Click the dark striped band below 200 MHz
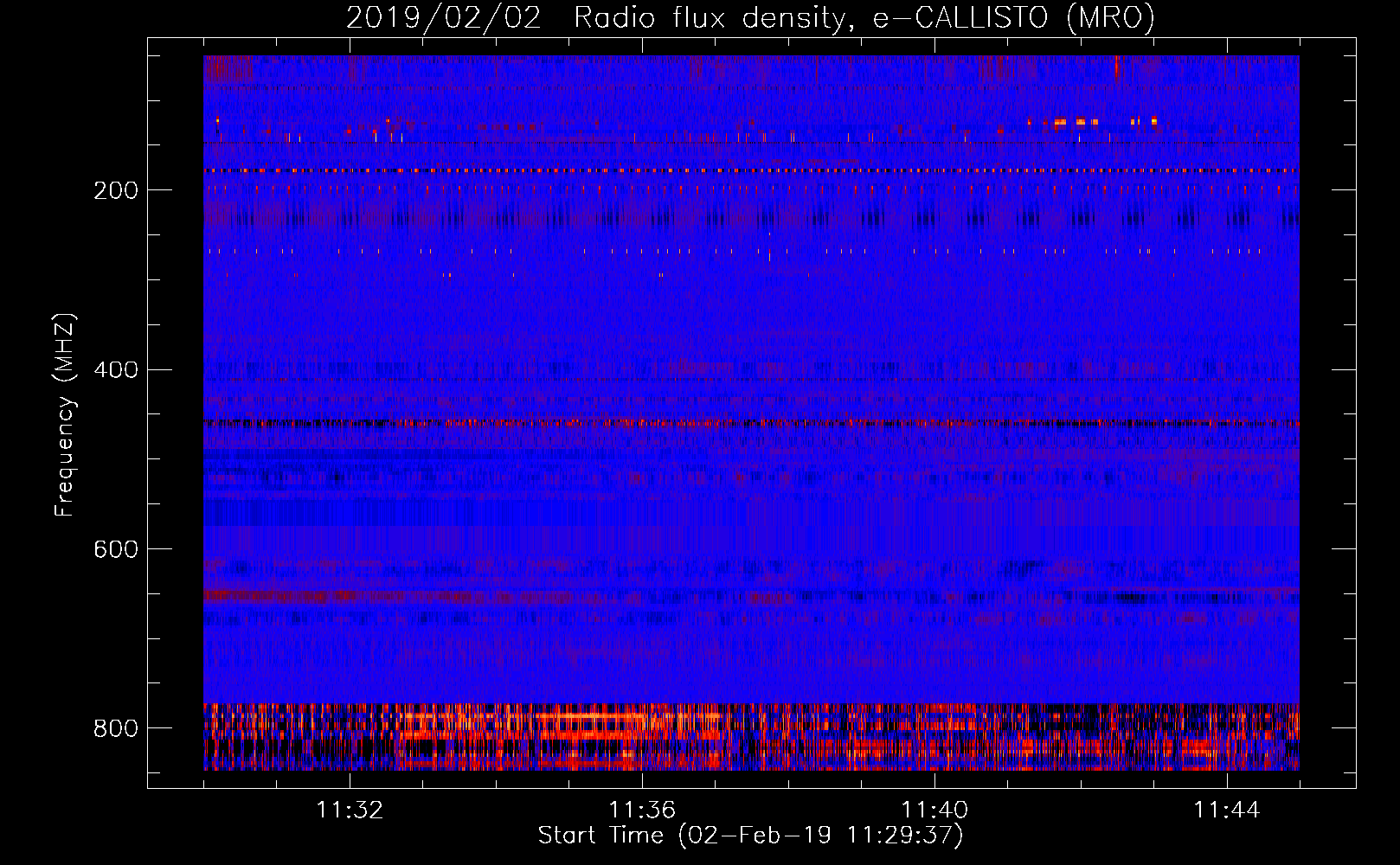The image size is (1400, 865). pyautogui.click(x=751, y=217)
